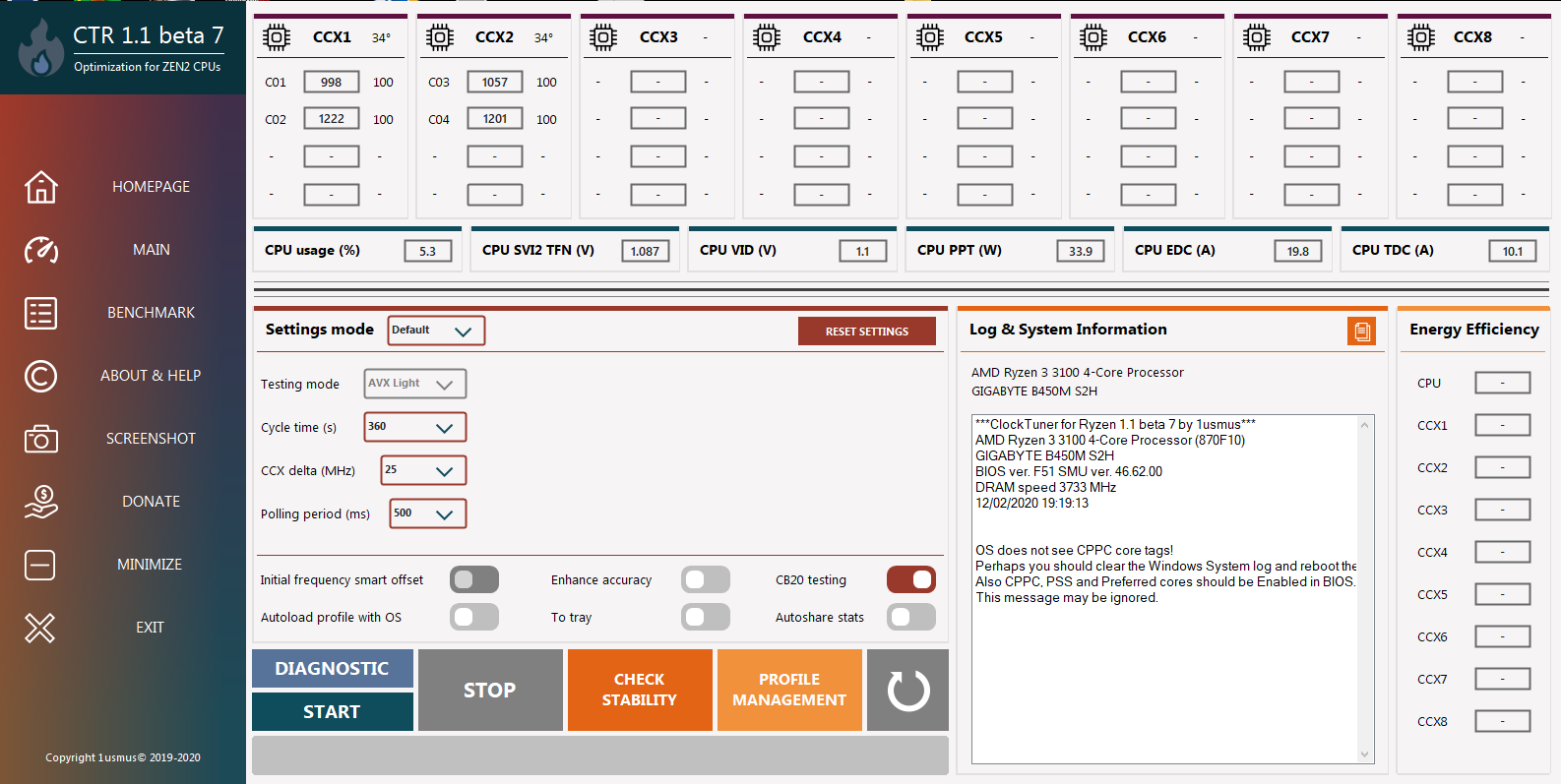Click the CCX6 chip icon
The width and height of the screenshot is (1561, 784).
click(x=1093, y=37)
